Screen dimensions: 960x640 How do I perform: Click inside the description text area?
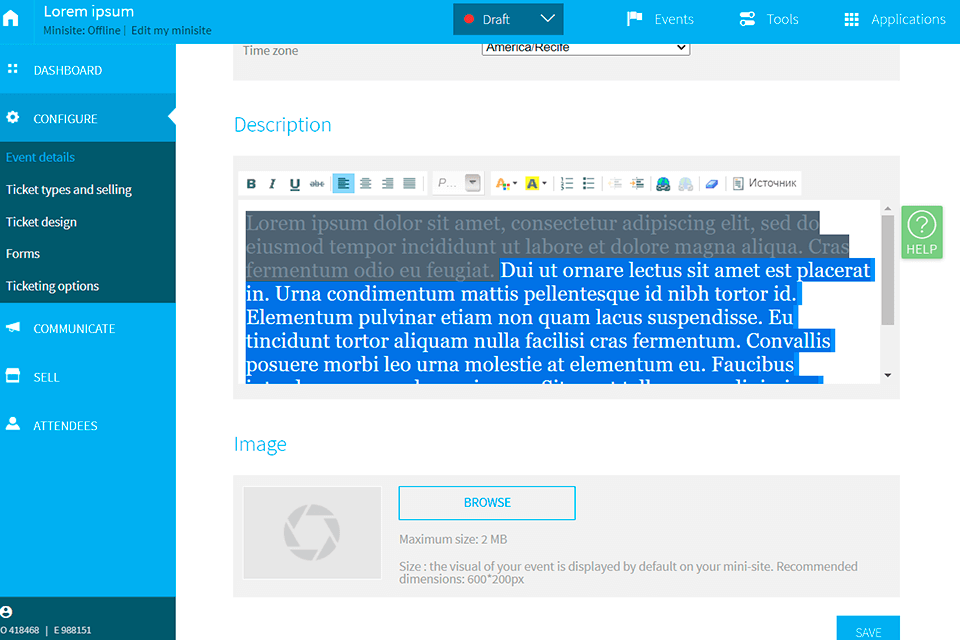click(559, 292)
